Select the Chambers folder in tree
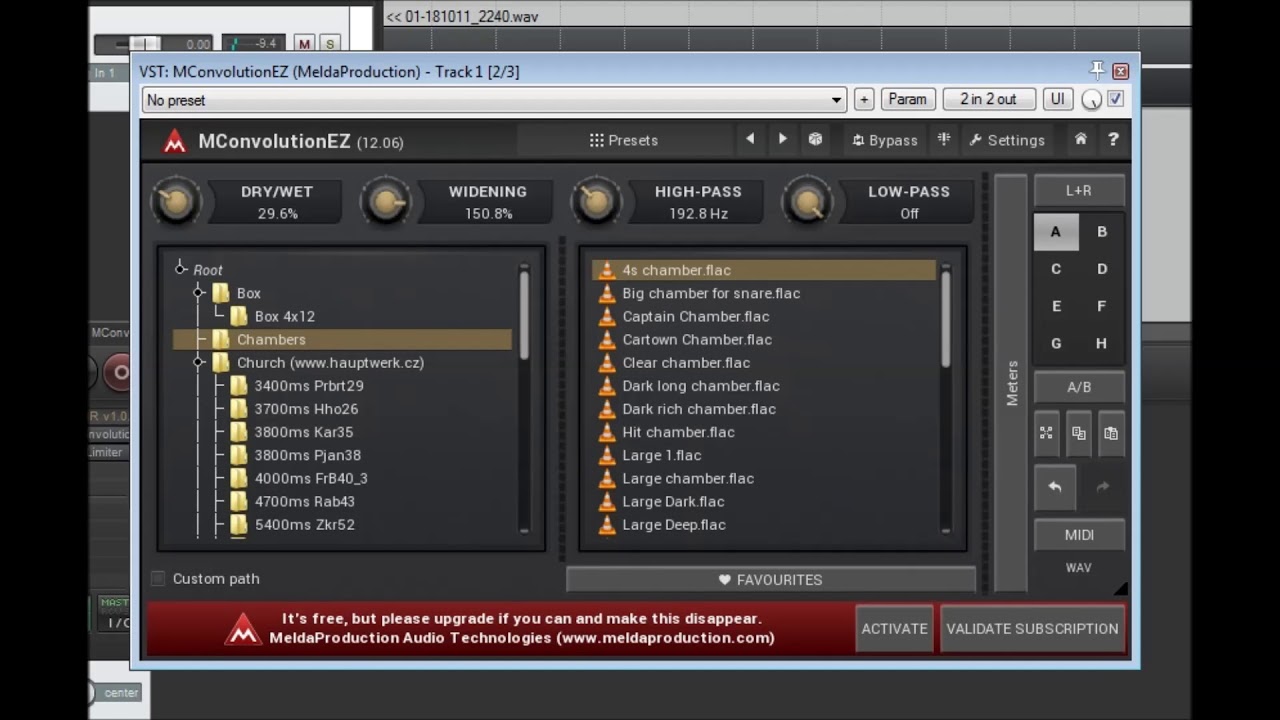 pos(342,339)
